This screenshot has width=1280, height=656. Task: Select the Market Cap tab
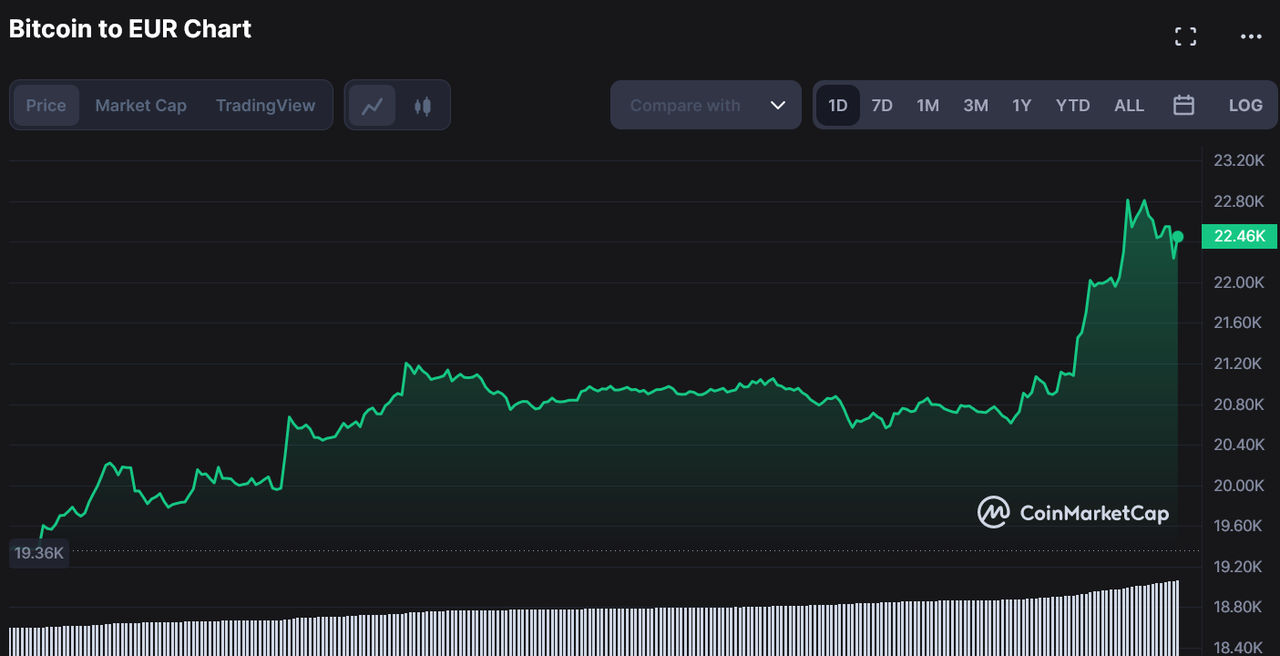(141, 105)
